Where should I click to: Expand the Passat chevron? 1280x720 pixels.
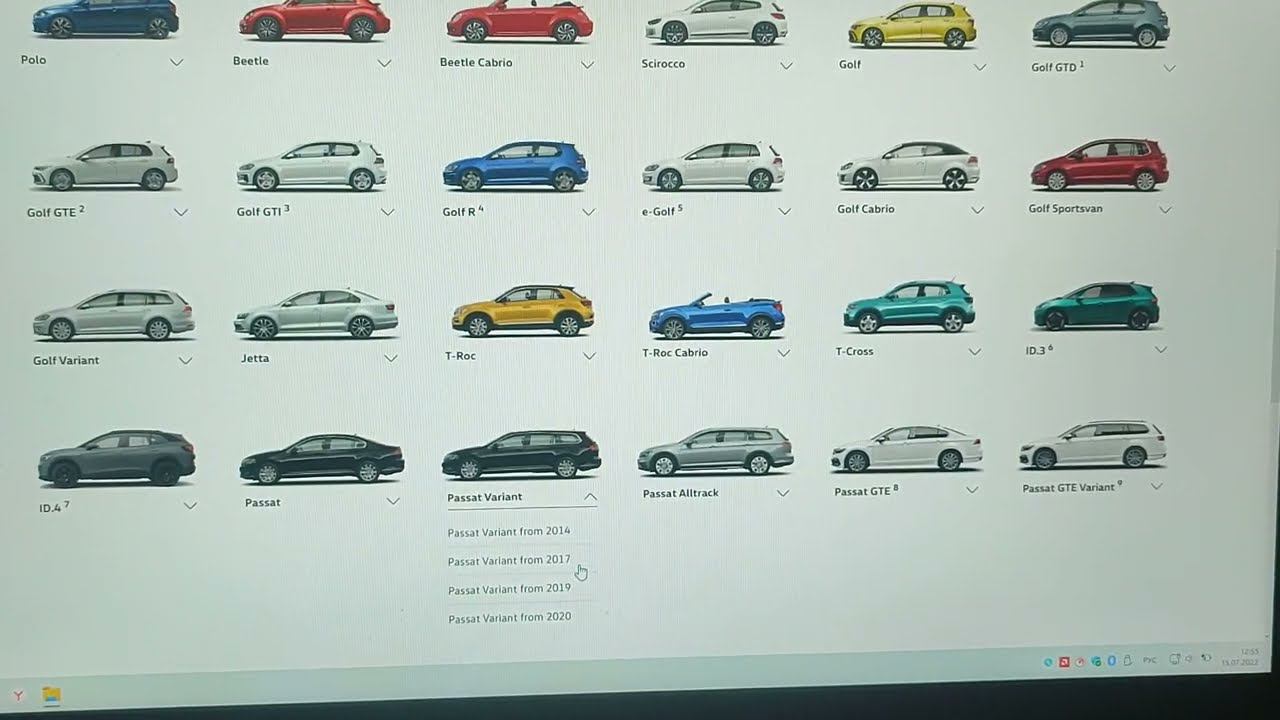tap(392, 501)
